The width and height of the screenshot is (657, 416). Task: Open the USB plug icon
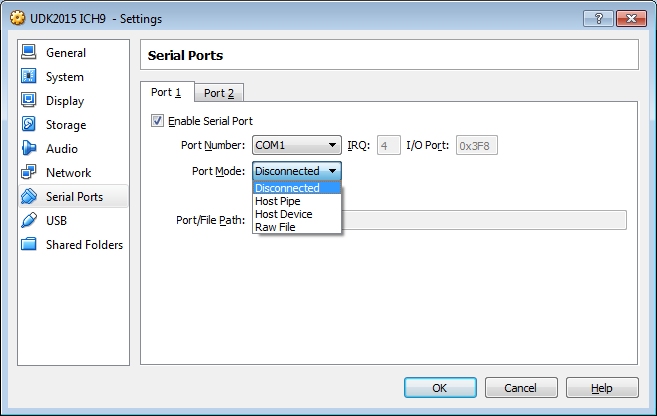click(28, 220)
